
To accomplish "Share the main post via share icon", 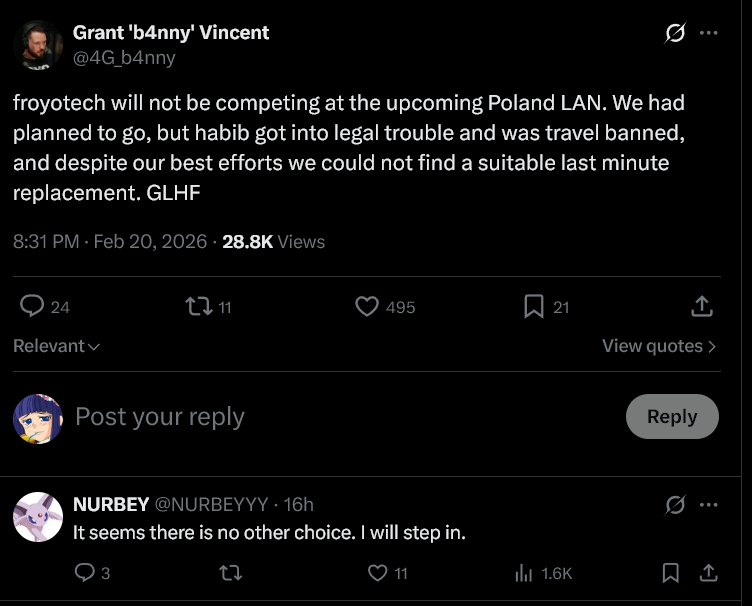I will [x=702, y=306].
